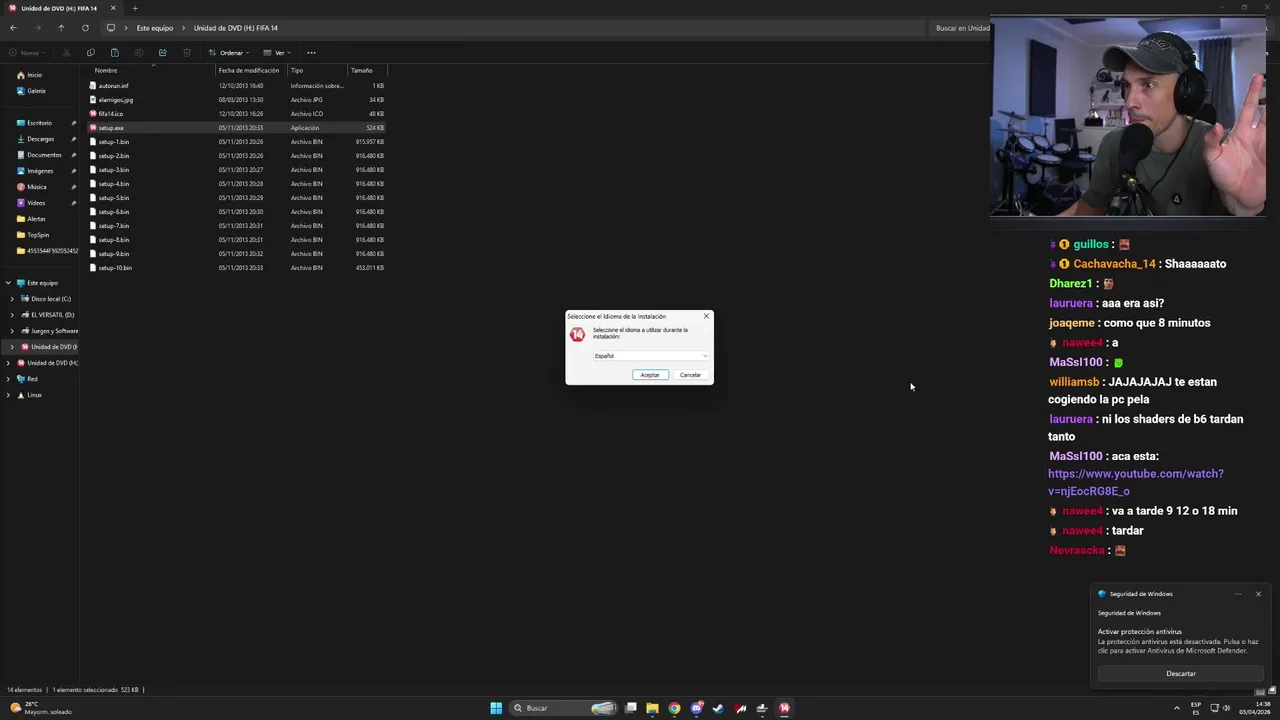Click Aceptar in the language dialog
Viewport: 1280px width, 720px height.
tap(650, 375)
